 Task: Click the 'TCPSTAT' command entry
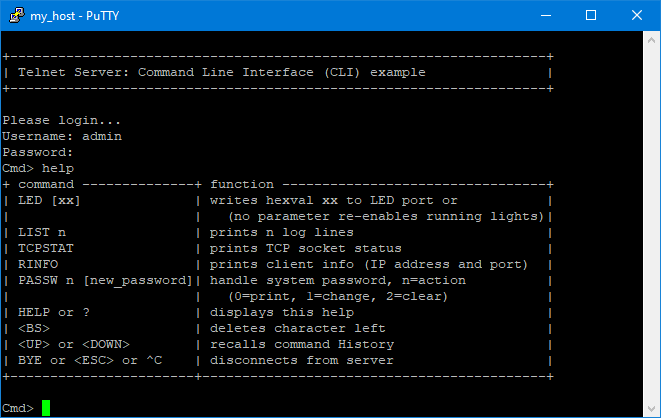(x=46, y=248)
